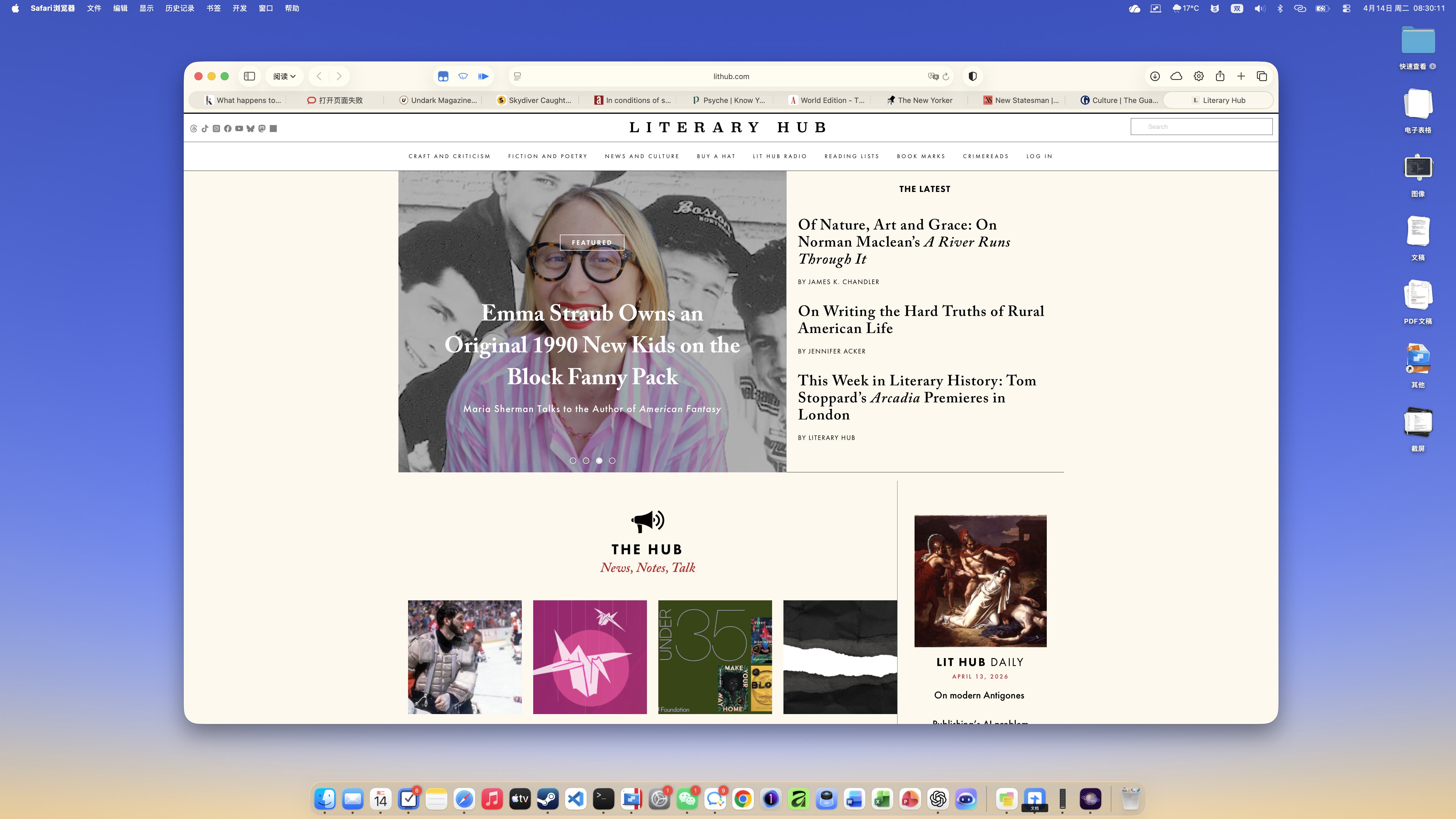Toggle the Safari sidebar
Viewport: 1456px width, 819px height.
click(x=249, y=76)
